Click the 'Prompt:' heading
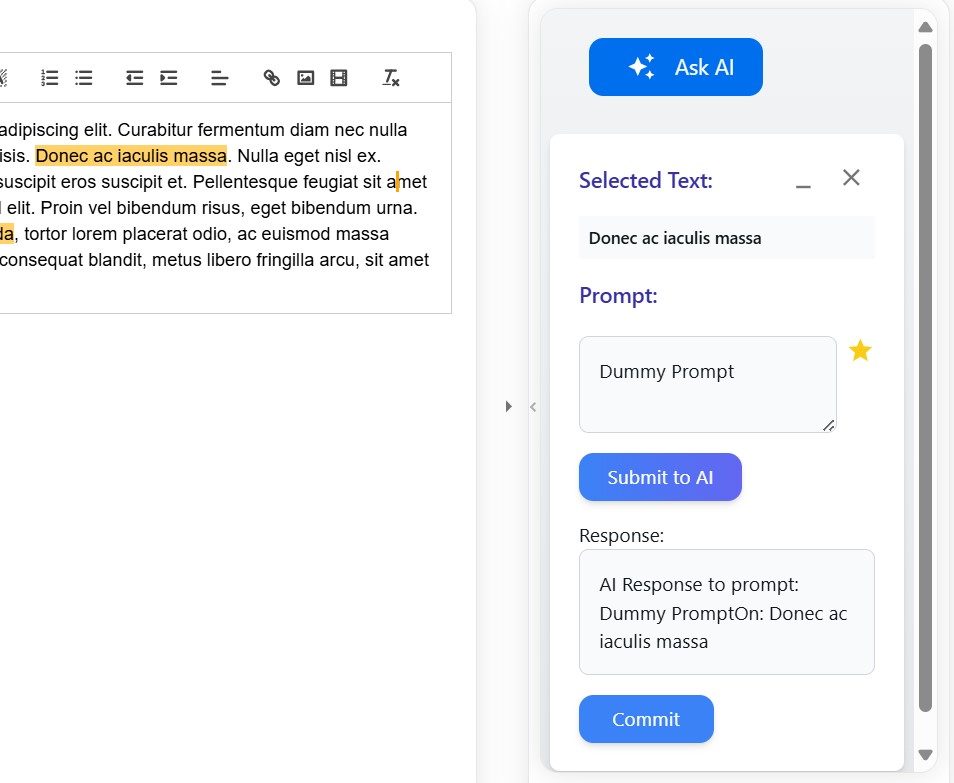This screenshot has width=954, height=783. coord(618,296)
